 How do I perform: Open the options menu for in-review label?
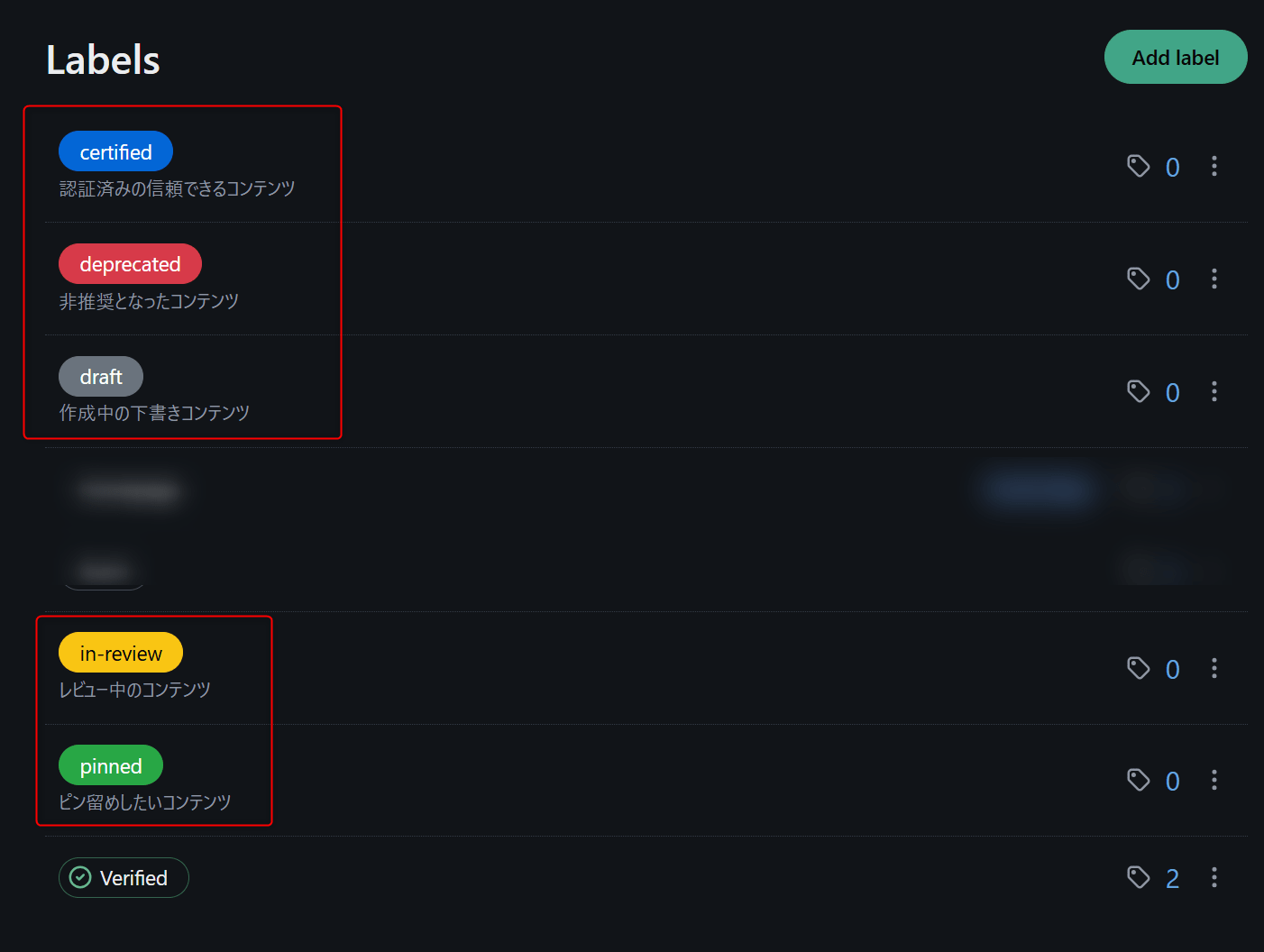[x=1214, y=668]
